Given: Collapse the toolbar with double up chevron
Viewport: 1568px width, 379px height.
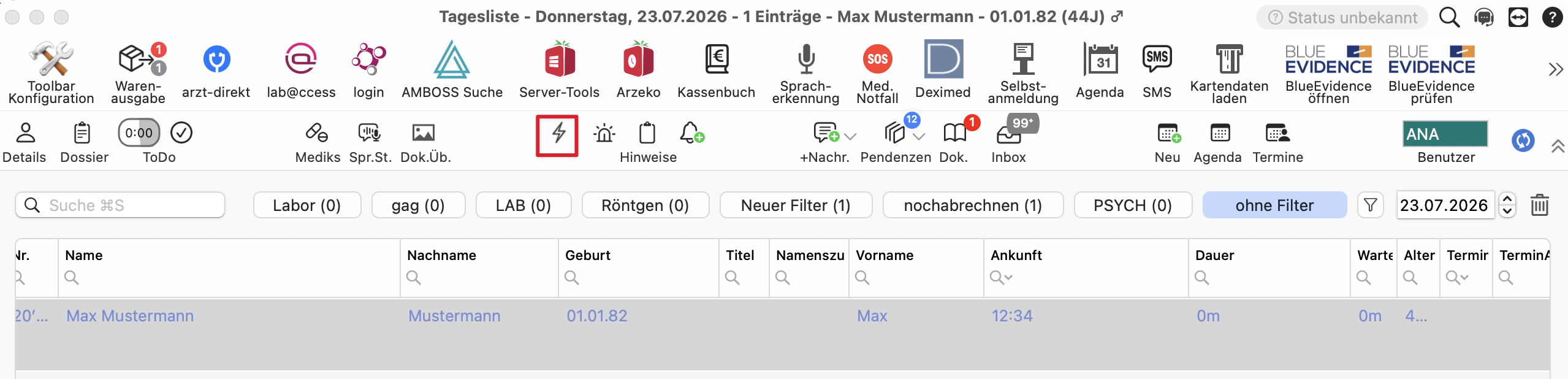Looking at the screenshot, I should [x=1558, y=146].
